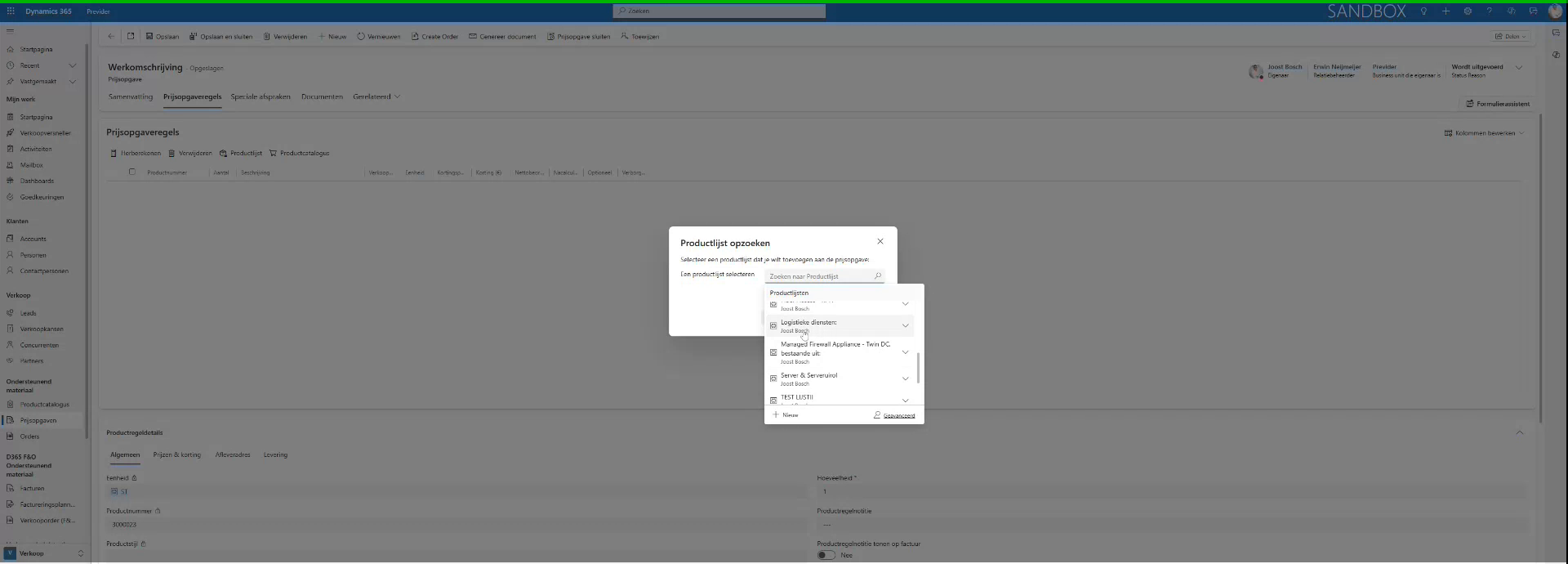Open Verkoopversneller in the sidebar
The width and height of the screenshot is (1568, 564).
click(x=45, y=133)
